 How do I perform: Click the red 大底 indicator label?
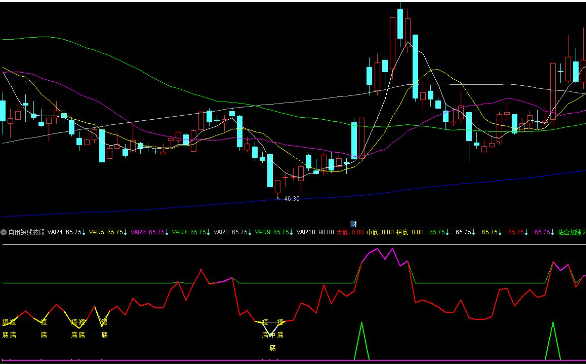click(342, 232)
